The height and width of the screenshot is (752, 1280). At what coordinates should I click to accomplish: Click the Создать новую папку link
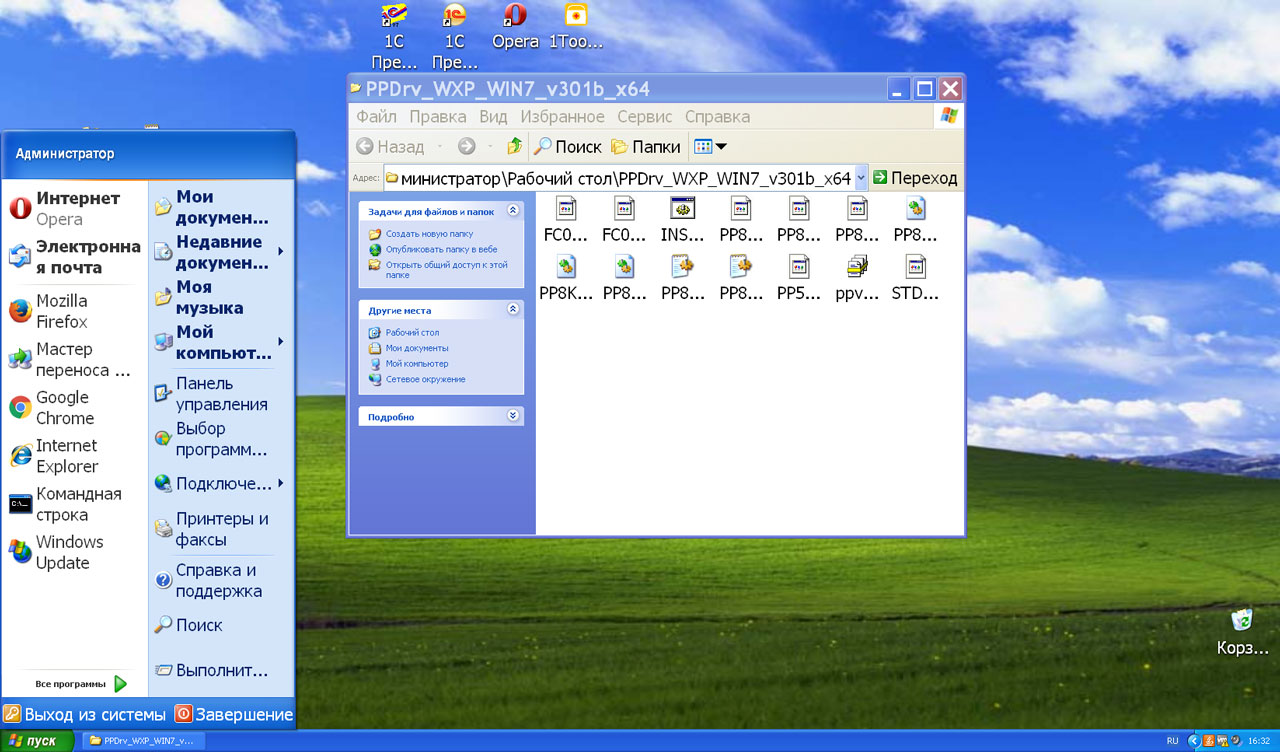(x=429, y=233)
